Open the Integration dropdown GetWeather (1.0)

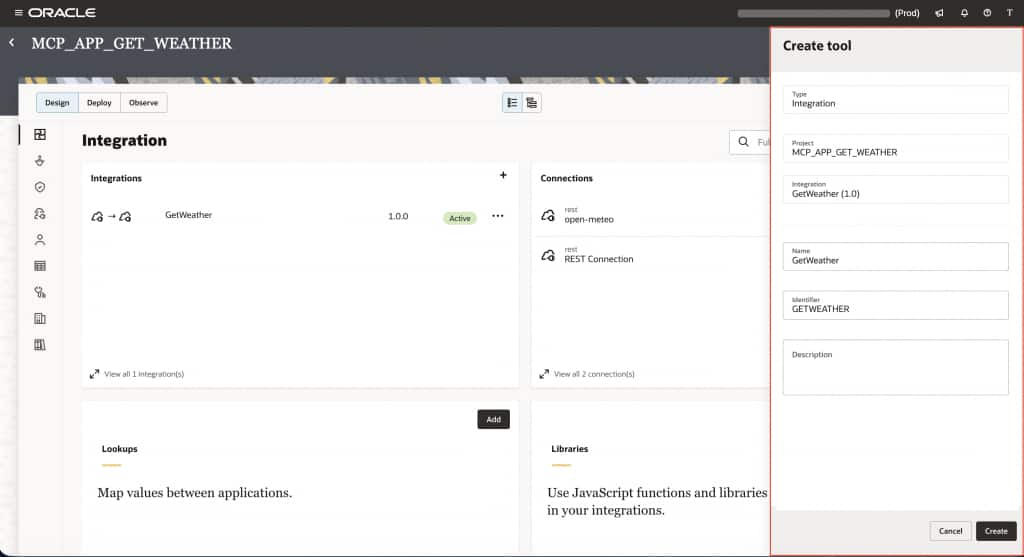[x=895, y=189]
